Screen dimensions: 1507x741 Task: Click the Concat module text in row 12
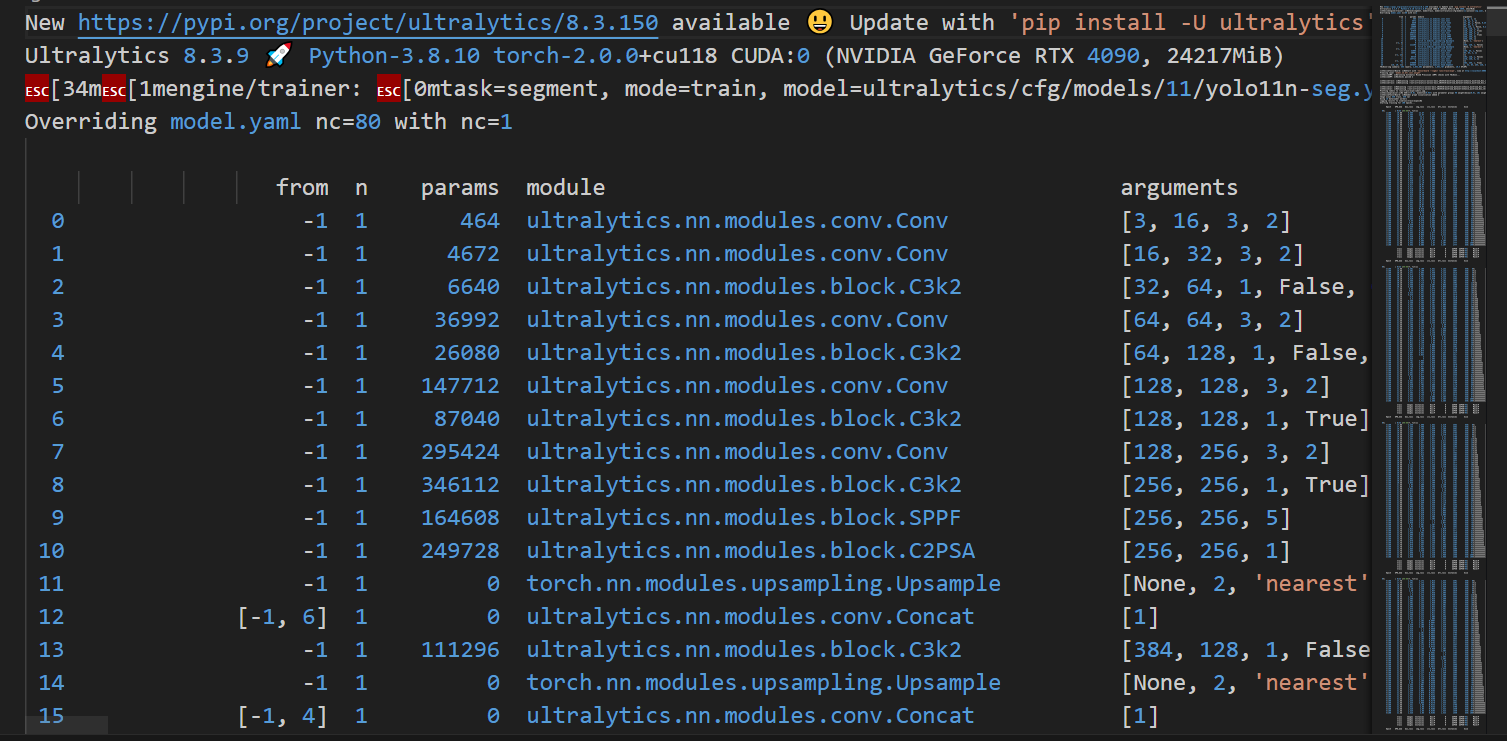(x=751, y=617)
